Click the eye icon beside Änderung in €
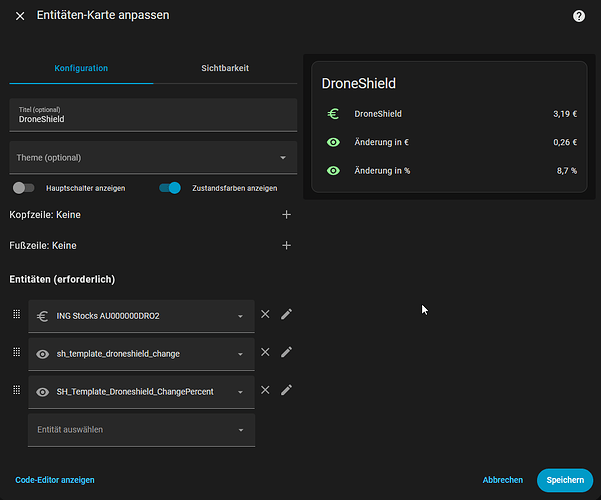The width and height of the screenshot is (601, 500). [333, 142]
